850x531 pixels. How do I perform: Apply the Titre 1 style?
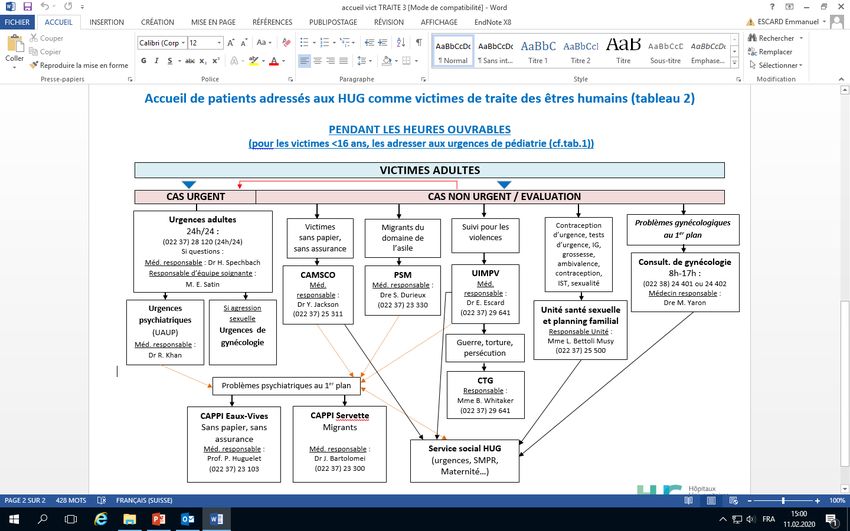click(538, 50)
